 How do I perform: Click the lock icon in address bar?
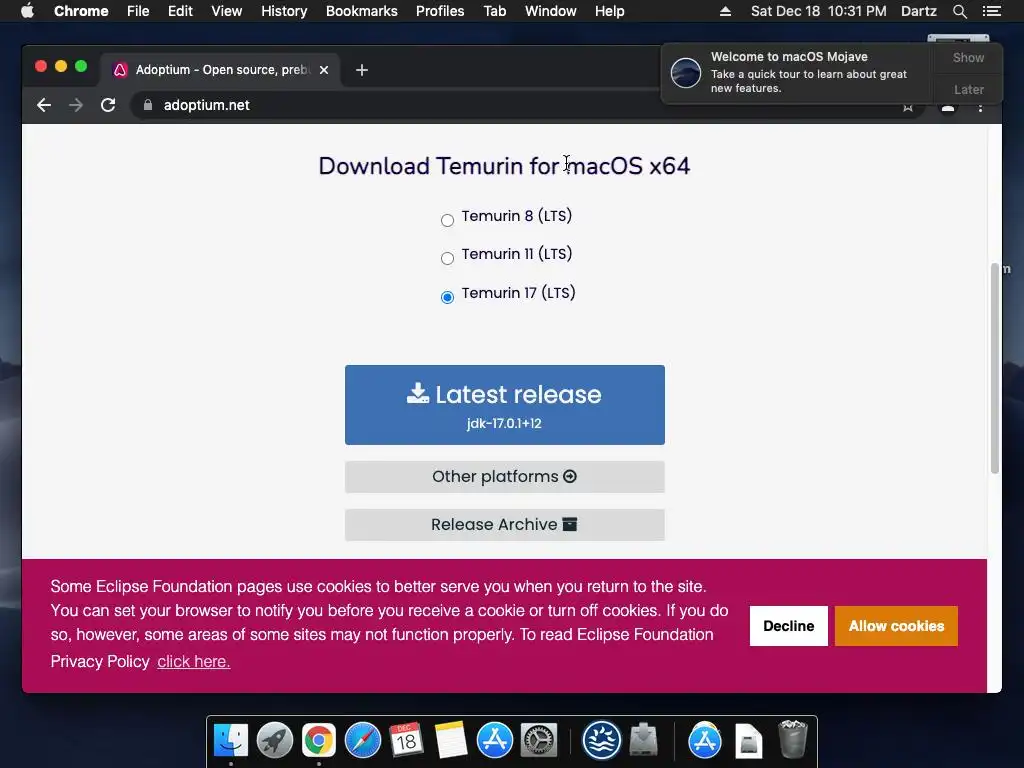pos(148,105)
